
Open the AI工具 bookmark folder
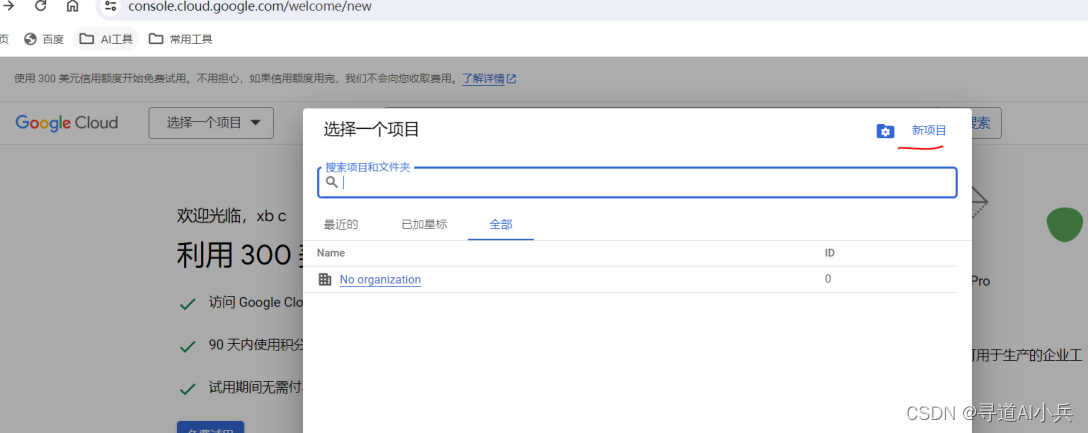[x=106, y=39]
